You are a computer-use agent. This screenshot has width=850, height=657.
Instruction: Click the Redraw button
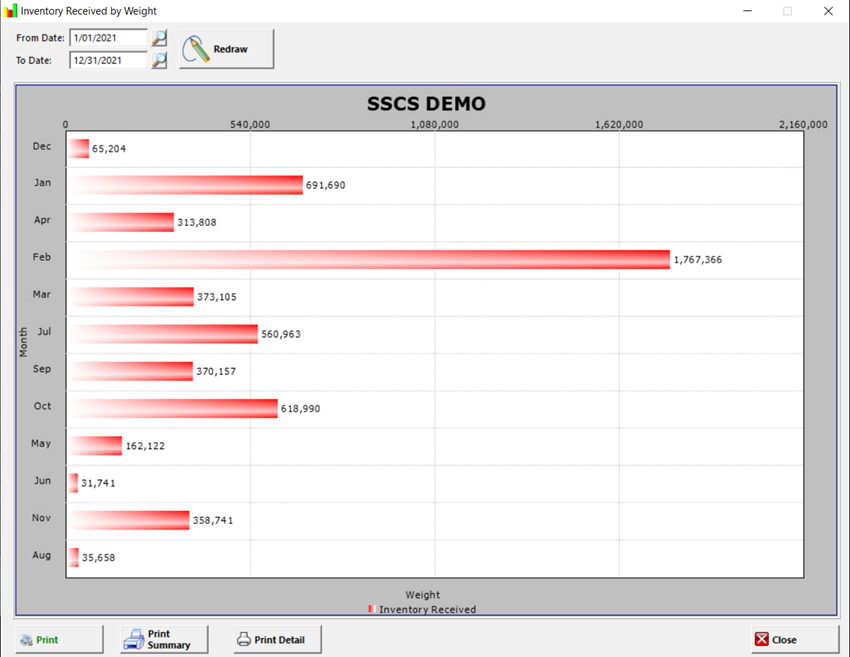pyautogui.click(x=227, y=49)
